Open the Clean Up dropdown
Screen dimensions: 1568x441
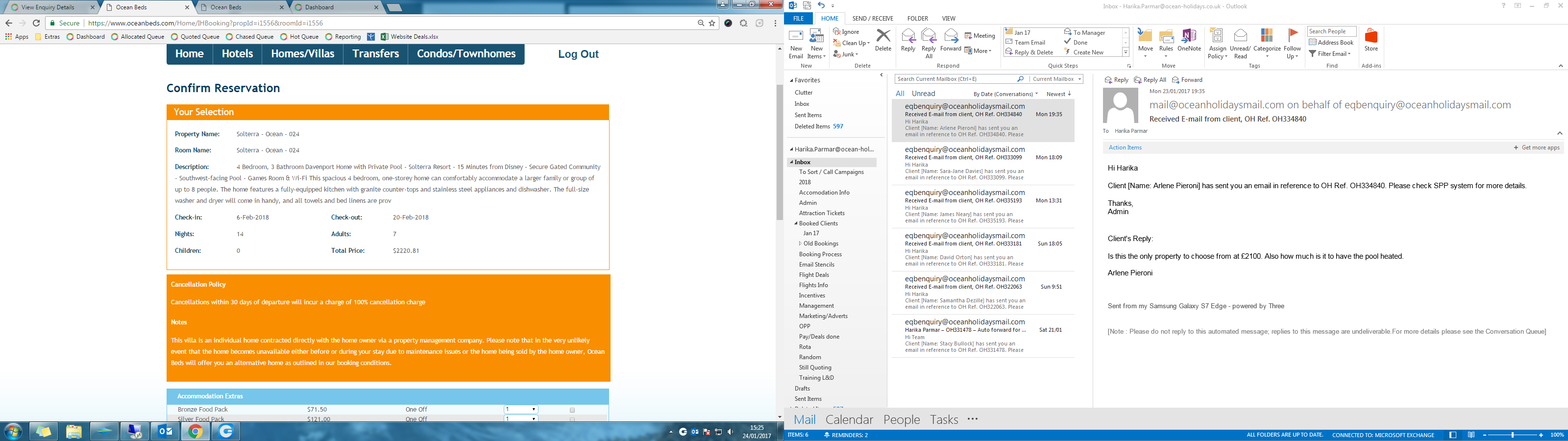coord(851,43)
